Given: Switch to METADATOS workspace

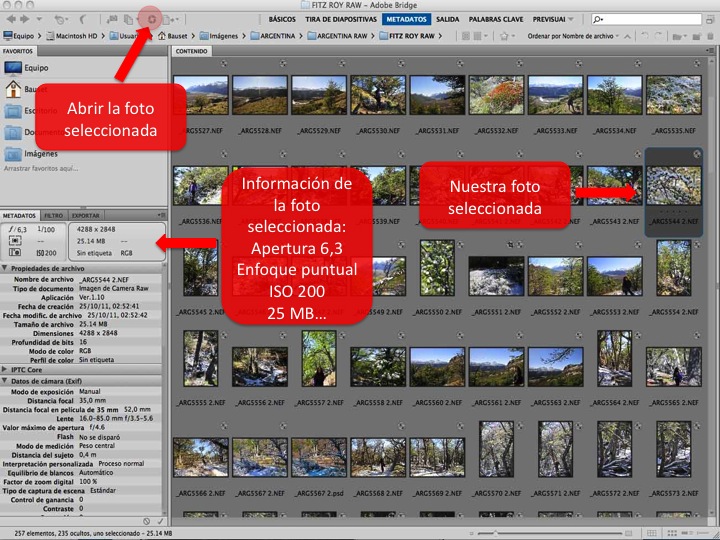Looking at the screenshot, I should (x=406, y=19).
